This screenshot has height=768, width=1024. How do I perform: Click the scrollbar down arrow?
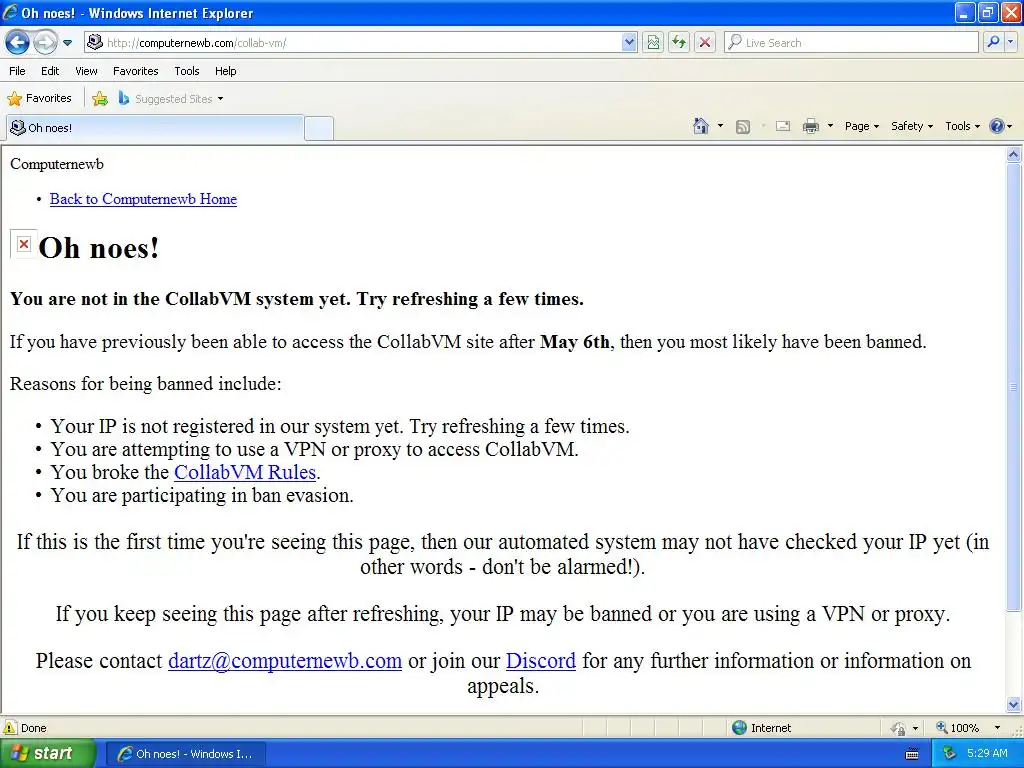tap(1014, 704)
